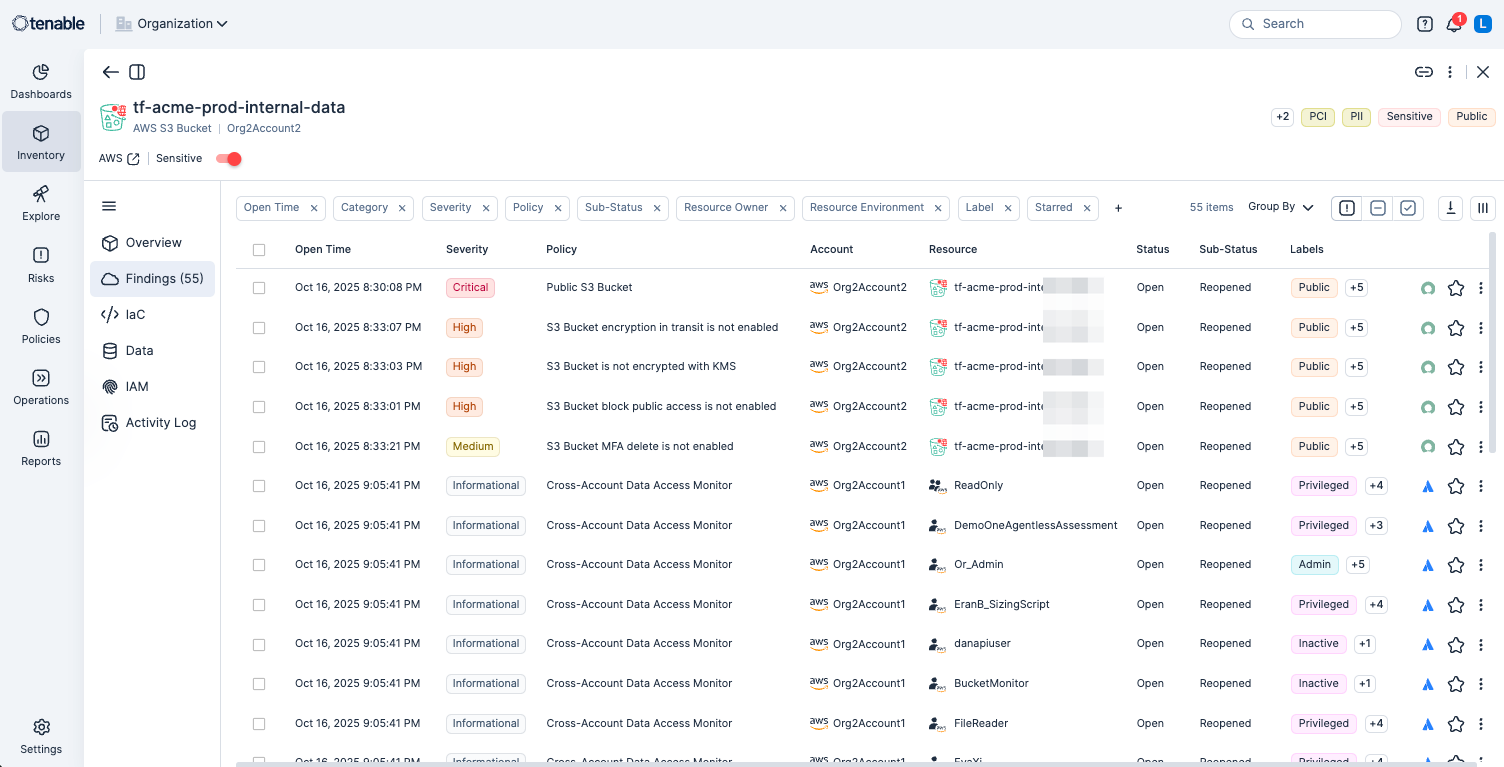The image size is (1504, 767).
Task: Open the AWS external console link
Action: tap(133, 159)
